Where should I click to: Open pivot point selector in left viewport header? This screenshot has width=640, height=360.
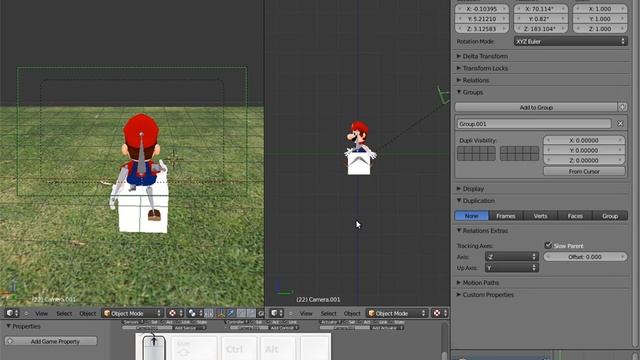tap(195, 313)
